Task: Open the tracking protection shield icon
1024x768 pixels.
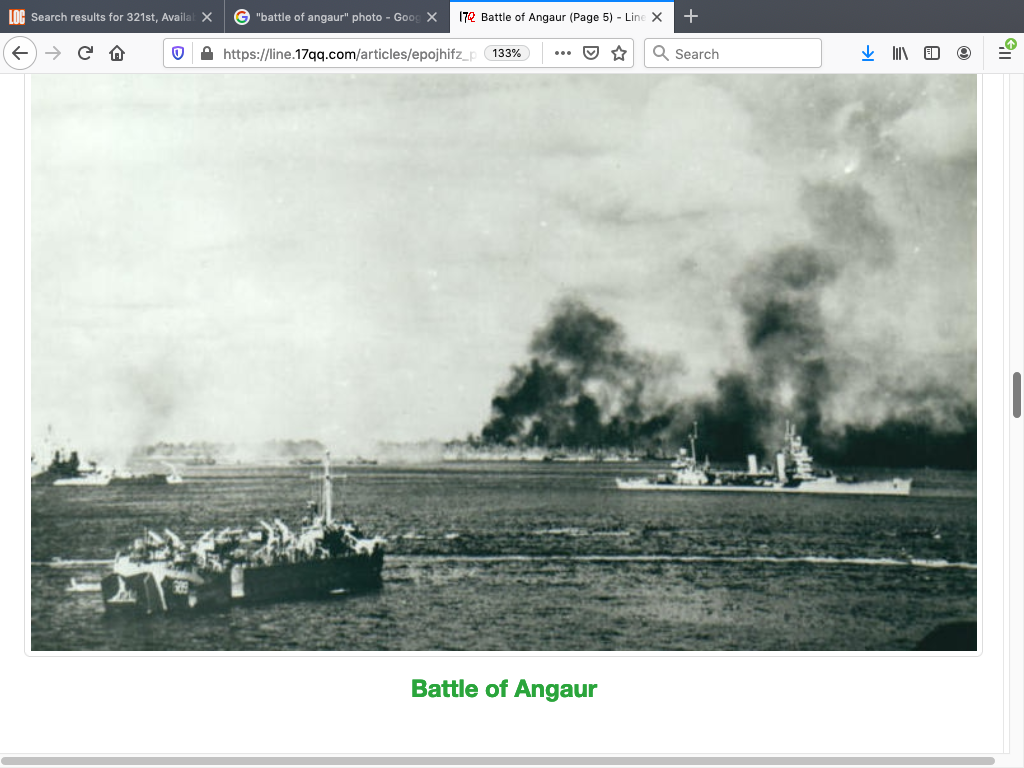Action: [x=178, y=54]
